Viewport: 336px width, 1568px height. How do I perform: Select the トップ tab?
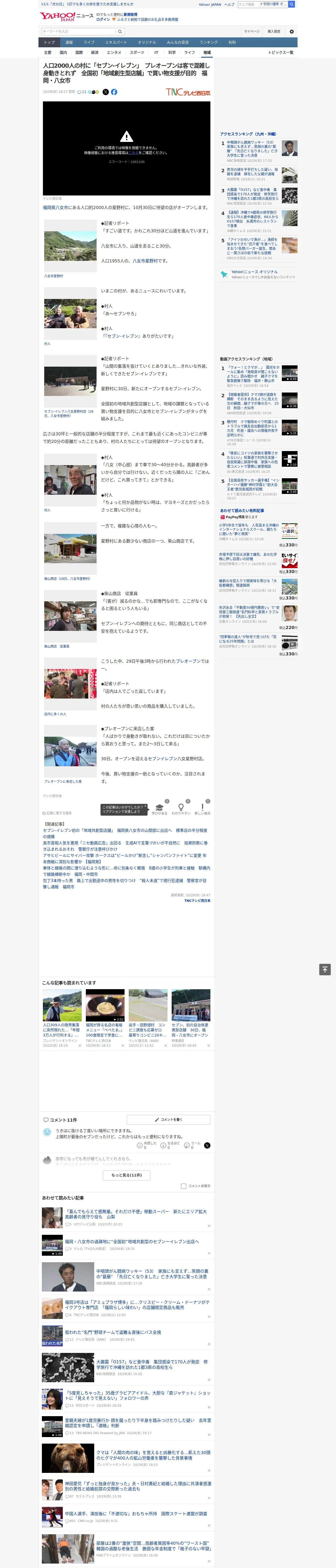(49, 43)
